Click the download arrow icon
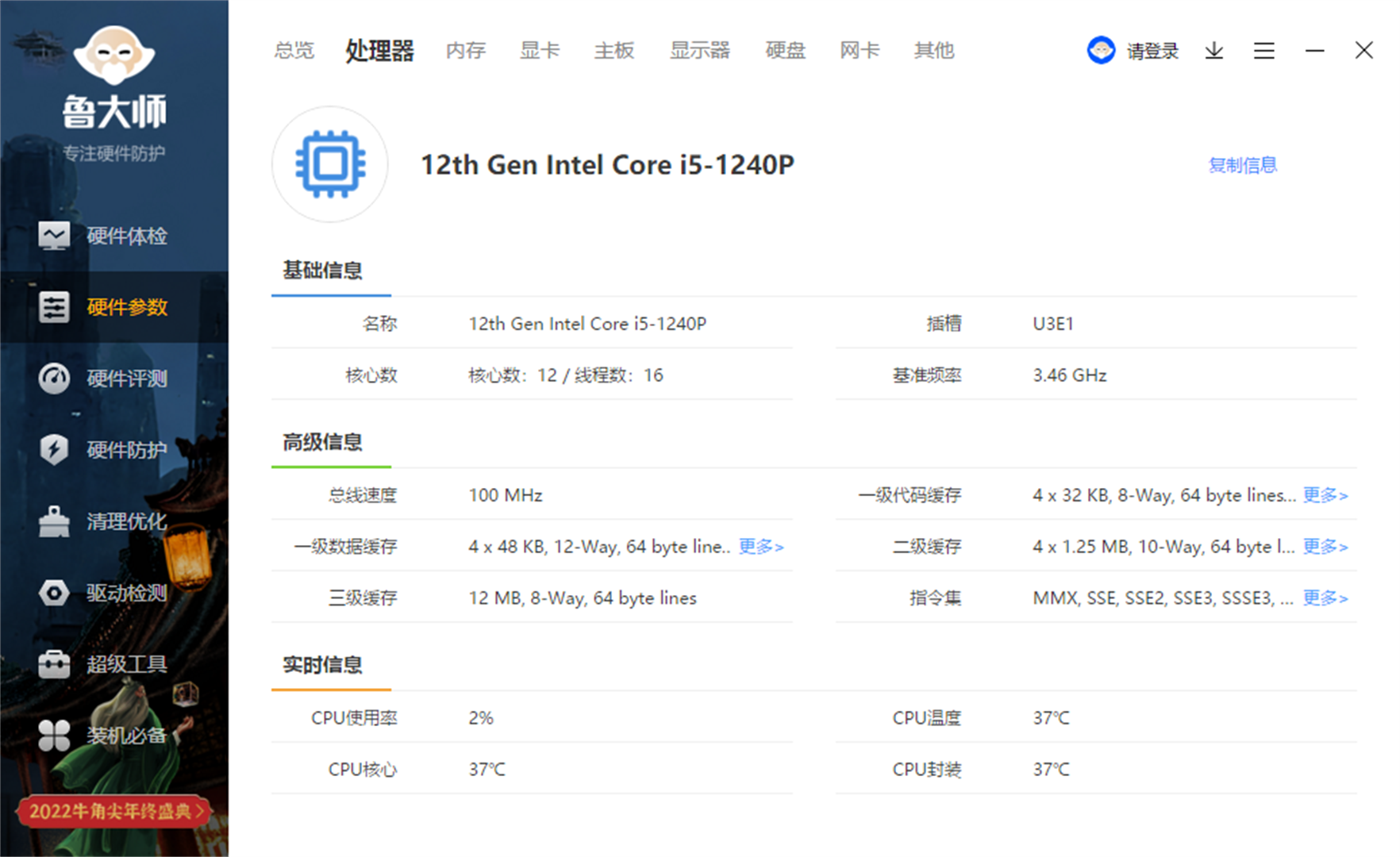 (1213, 51)
